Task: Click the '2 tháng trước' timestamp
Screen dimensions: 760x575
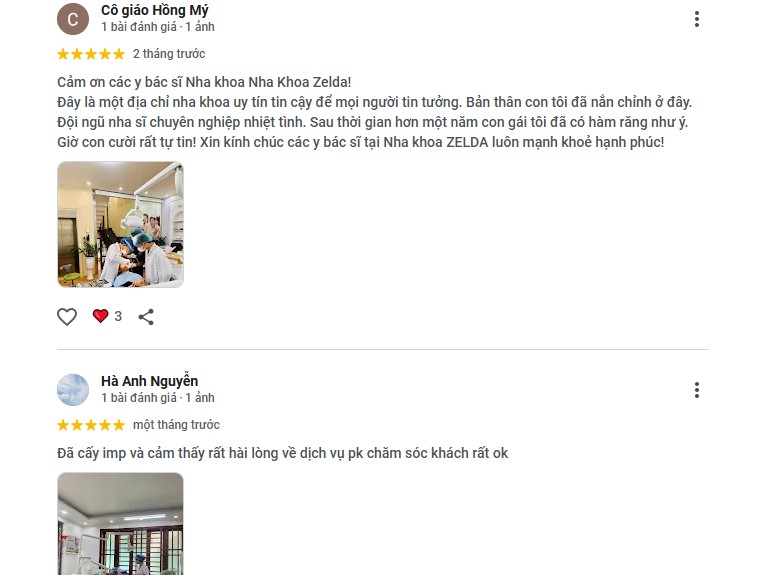Action: [169, 54]
